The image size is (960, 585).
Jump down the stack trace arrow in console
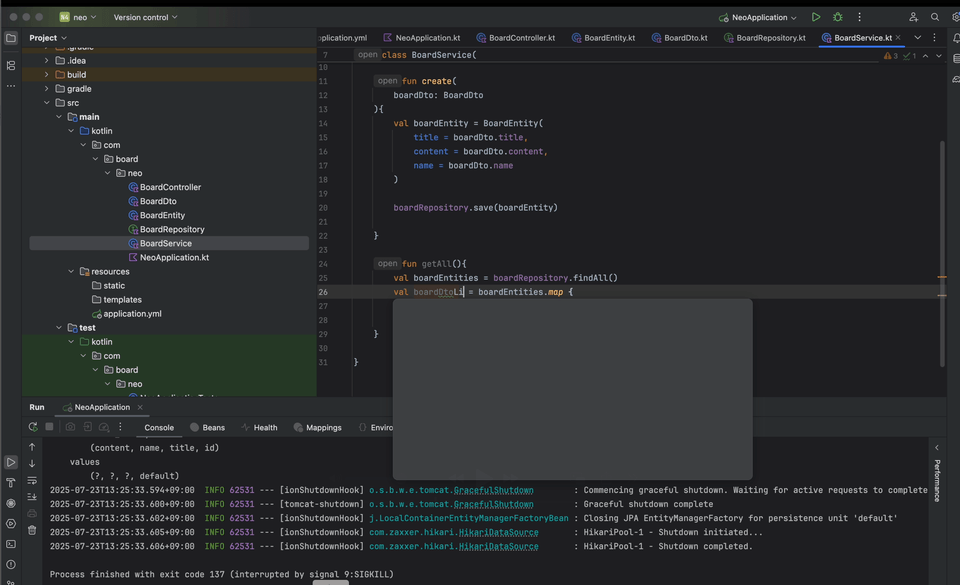[x=32, y=464]
